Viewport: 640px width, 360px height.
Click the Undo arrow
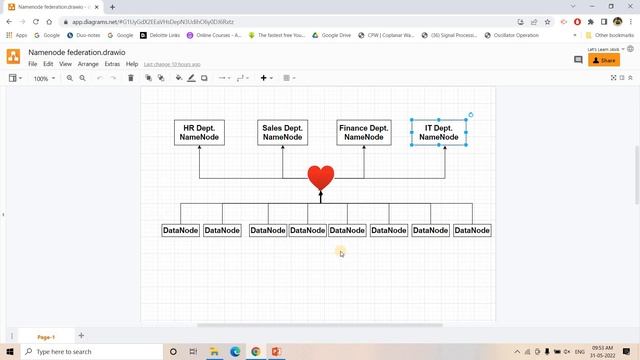pos(100,78)
